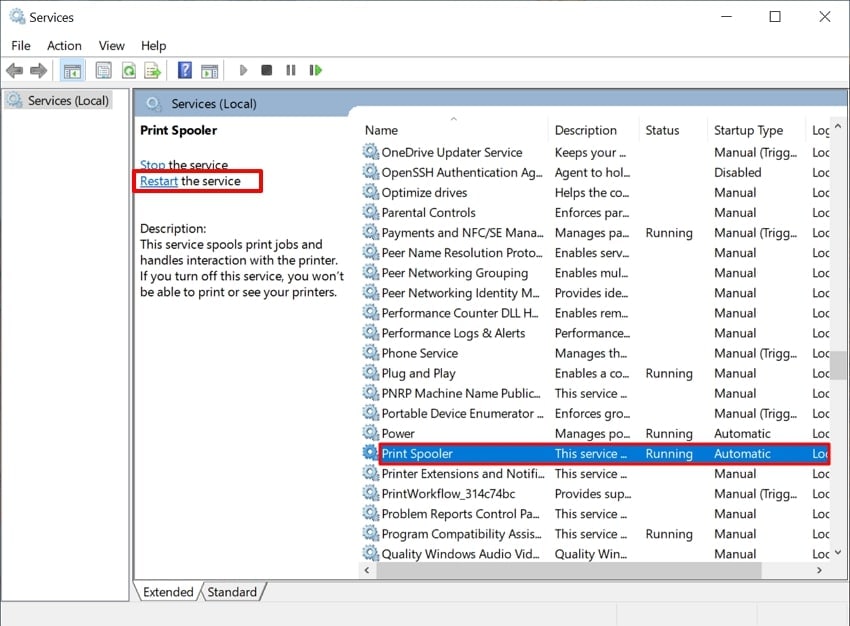Restart the Print Spooler via Restart link
This screenshot has width=850, height=626.
(158, 181)
